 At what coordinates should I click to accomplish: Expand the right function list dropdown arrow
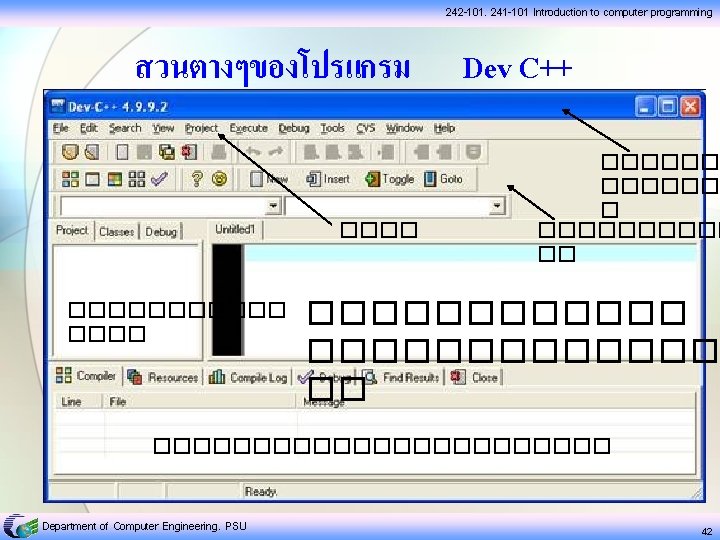[497, 205]
